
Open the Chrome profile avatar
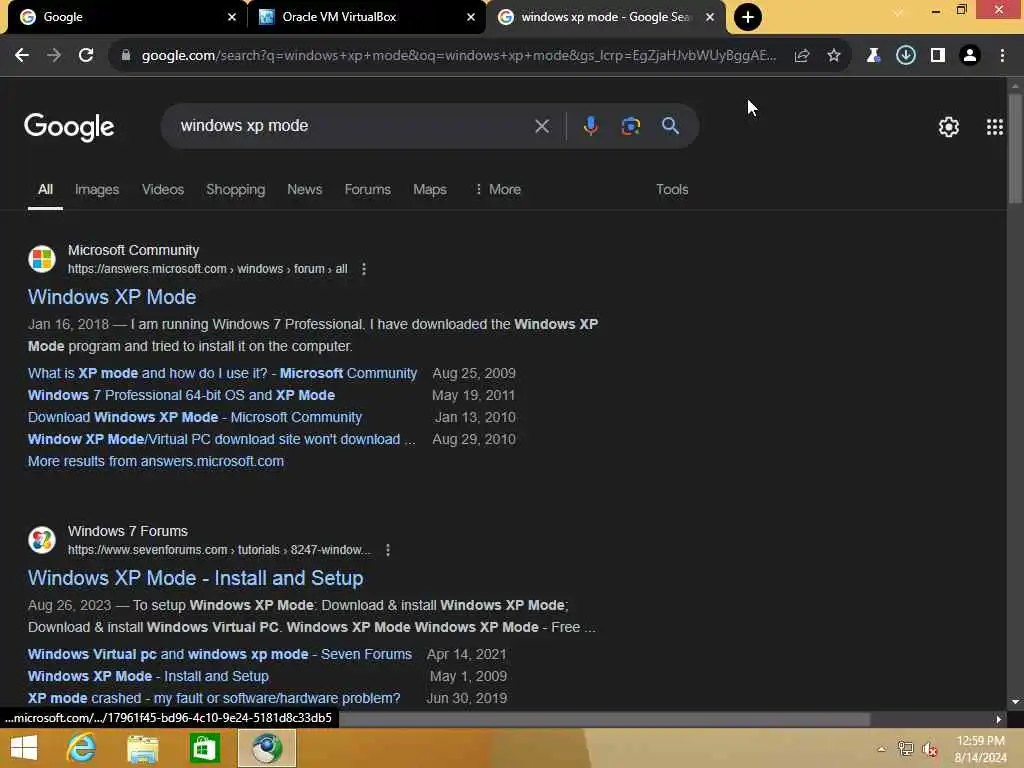[x=970, y=56]
